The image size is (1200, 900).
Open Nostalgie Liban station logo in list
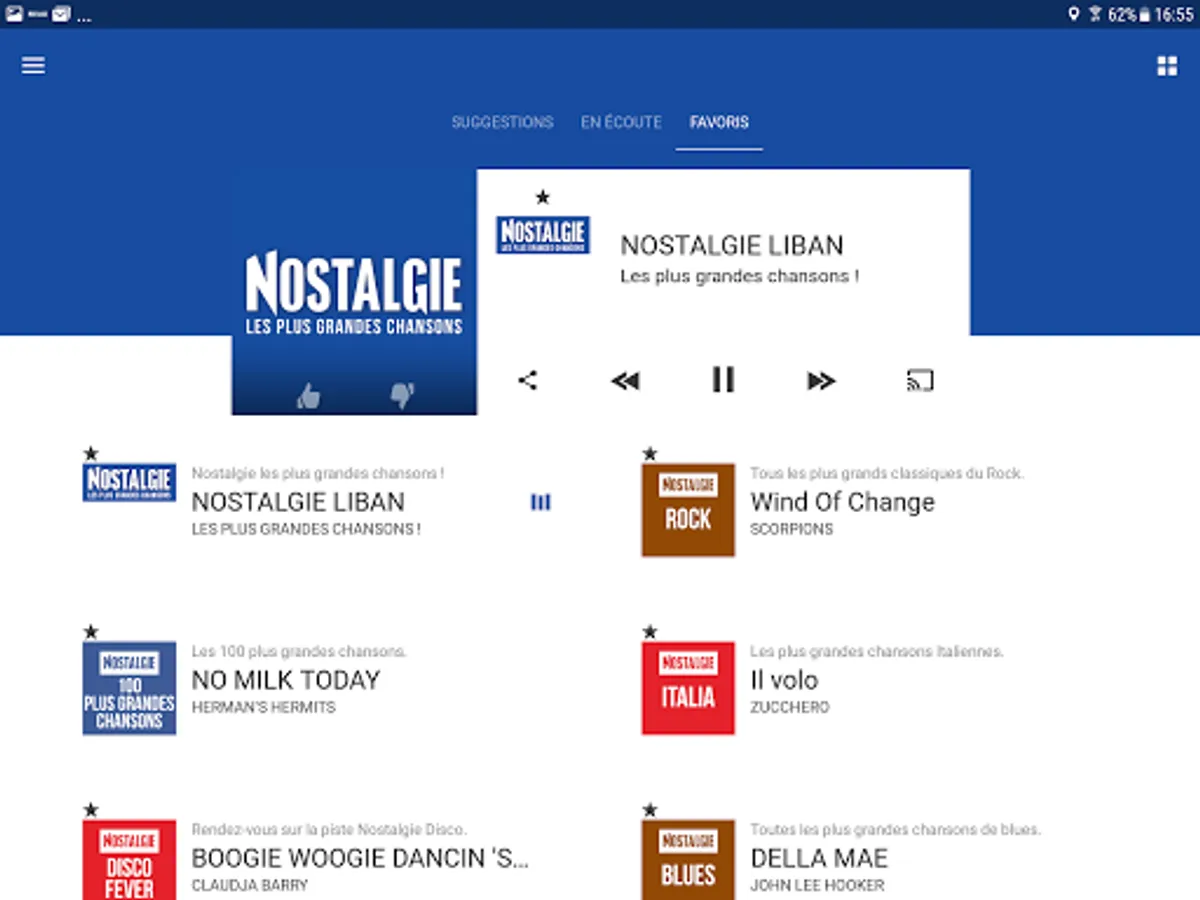coord(129,482)
